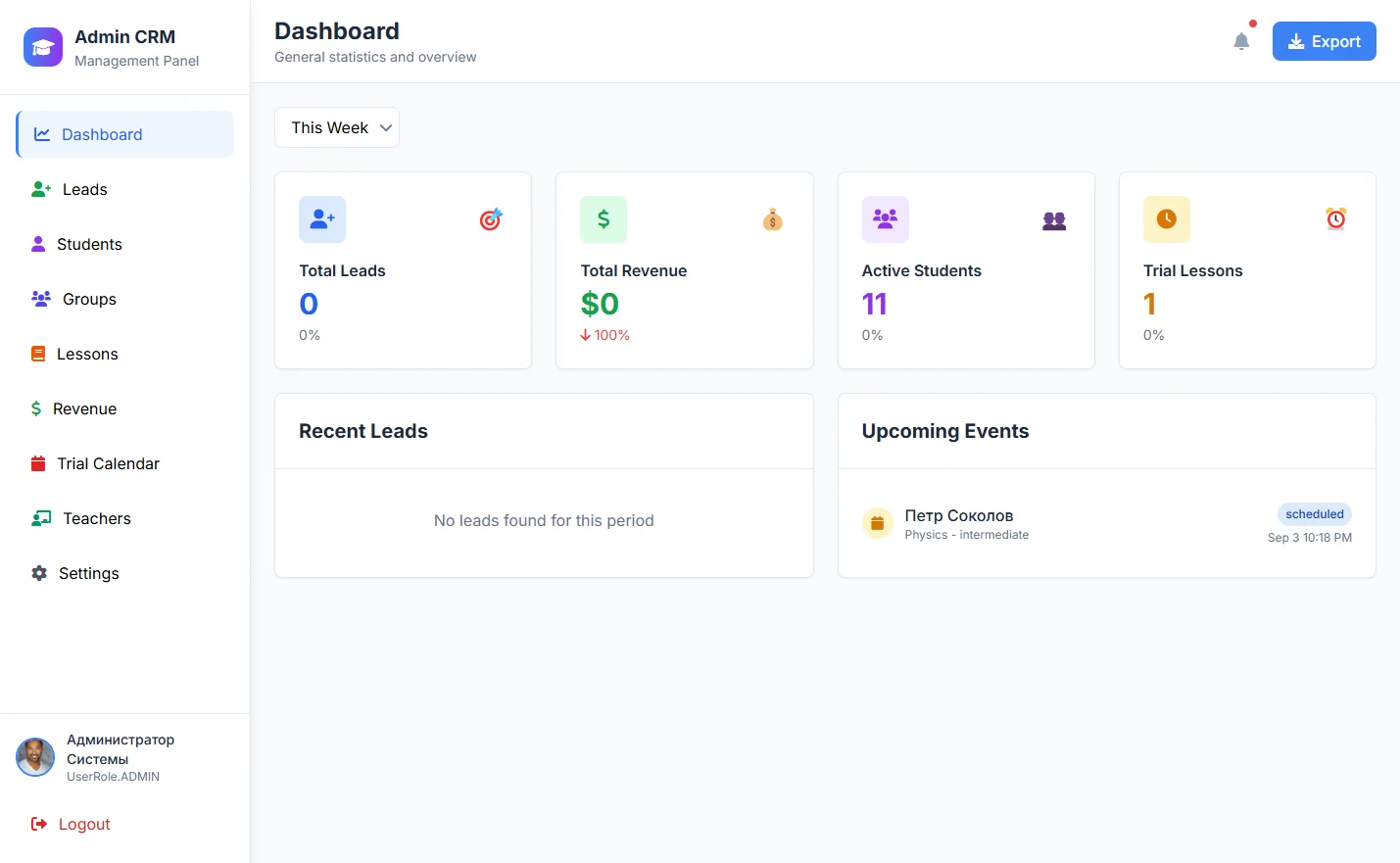Click the orange clock icon on Trial Lessons card

(x=1167, y=219)
